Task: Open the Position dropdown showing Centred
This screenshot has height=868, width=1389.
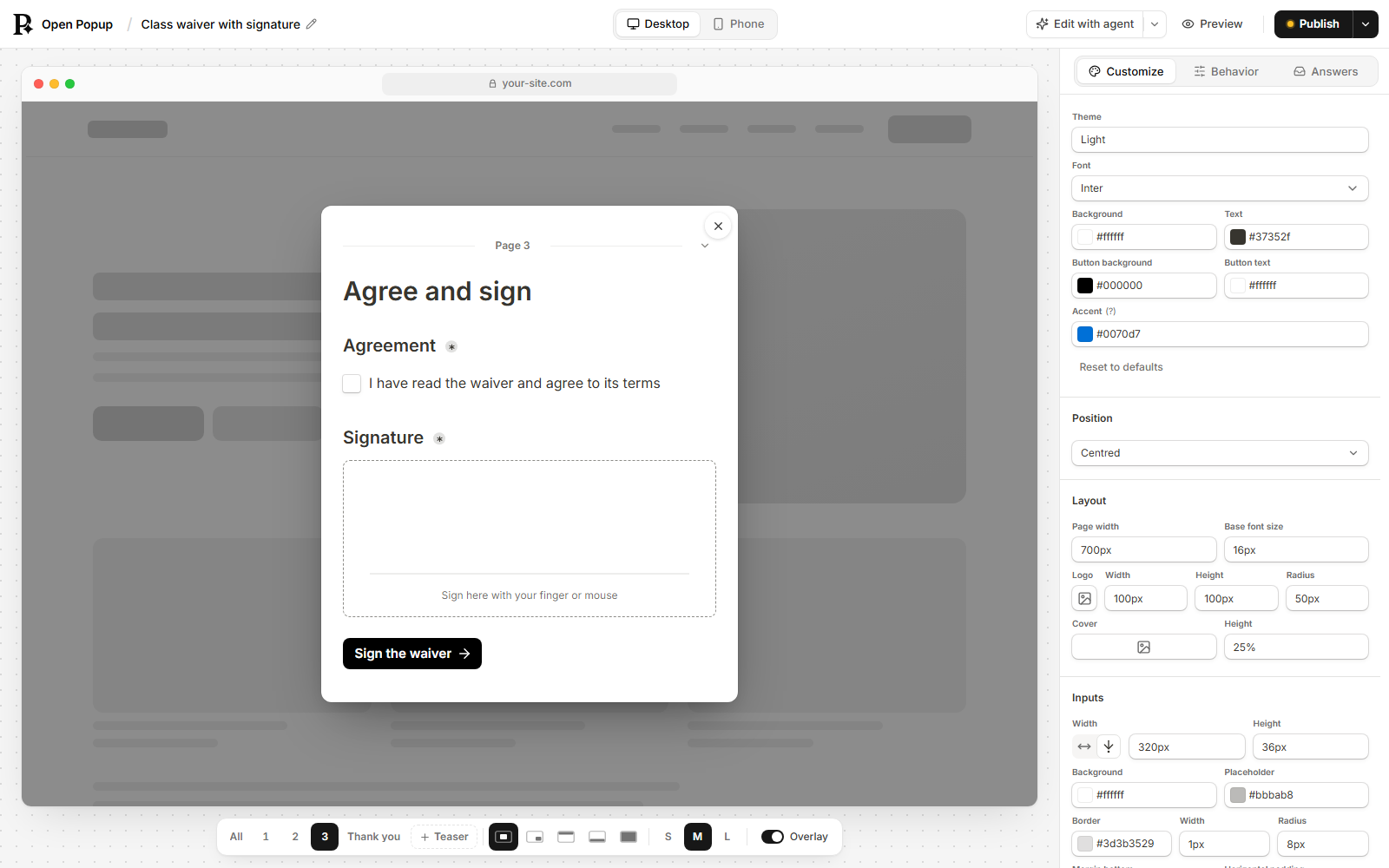Action: (1220, 453)
